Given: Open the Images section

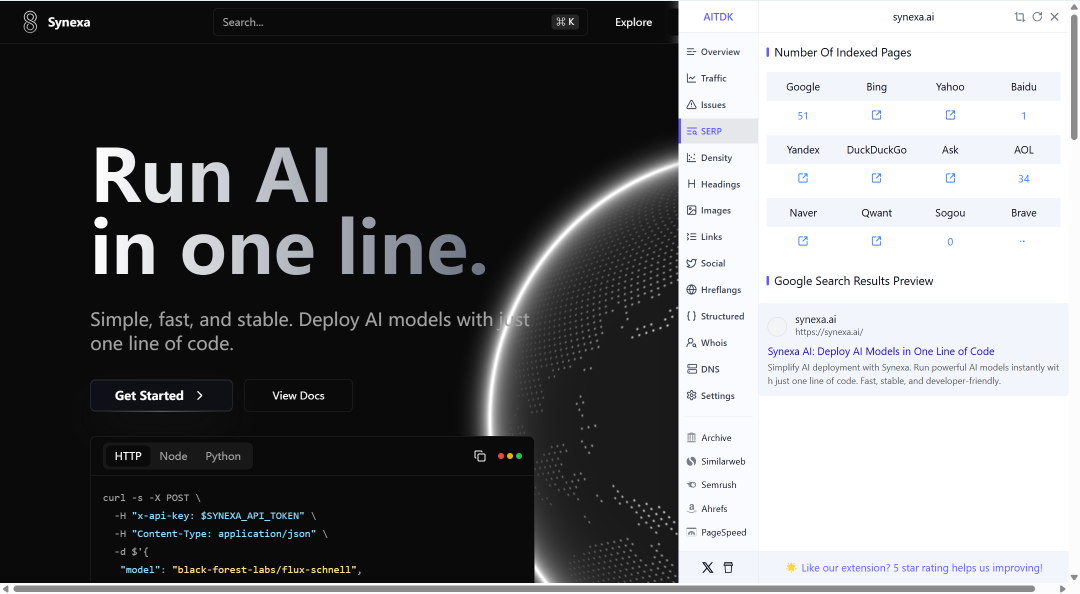Looking at the screenshot, I should pos(718,211).
